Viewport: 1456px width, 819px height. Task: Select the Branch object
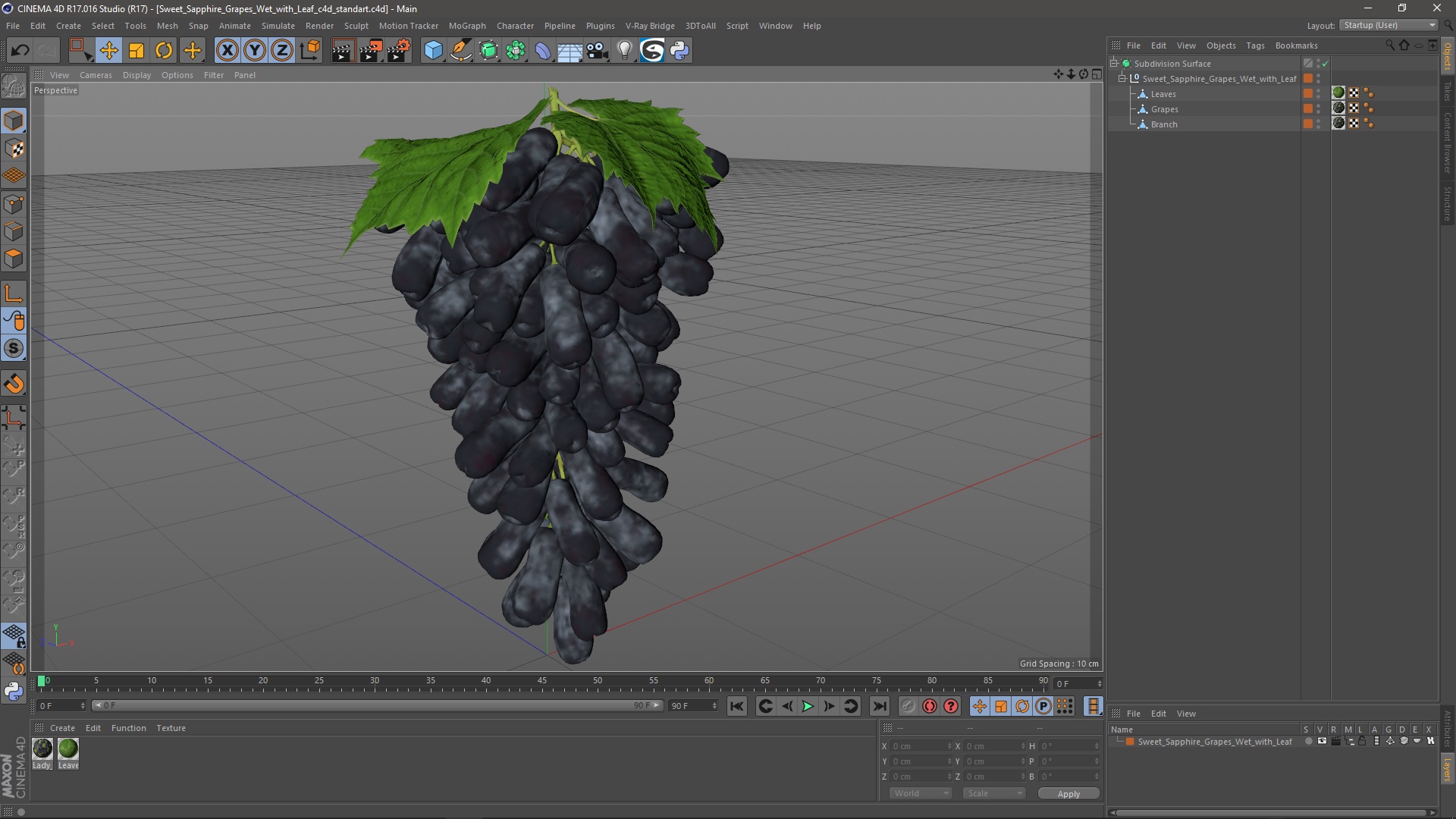coord(1164,124)
